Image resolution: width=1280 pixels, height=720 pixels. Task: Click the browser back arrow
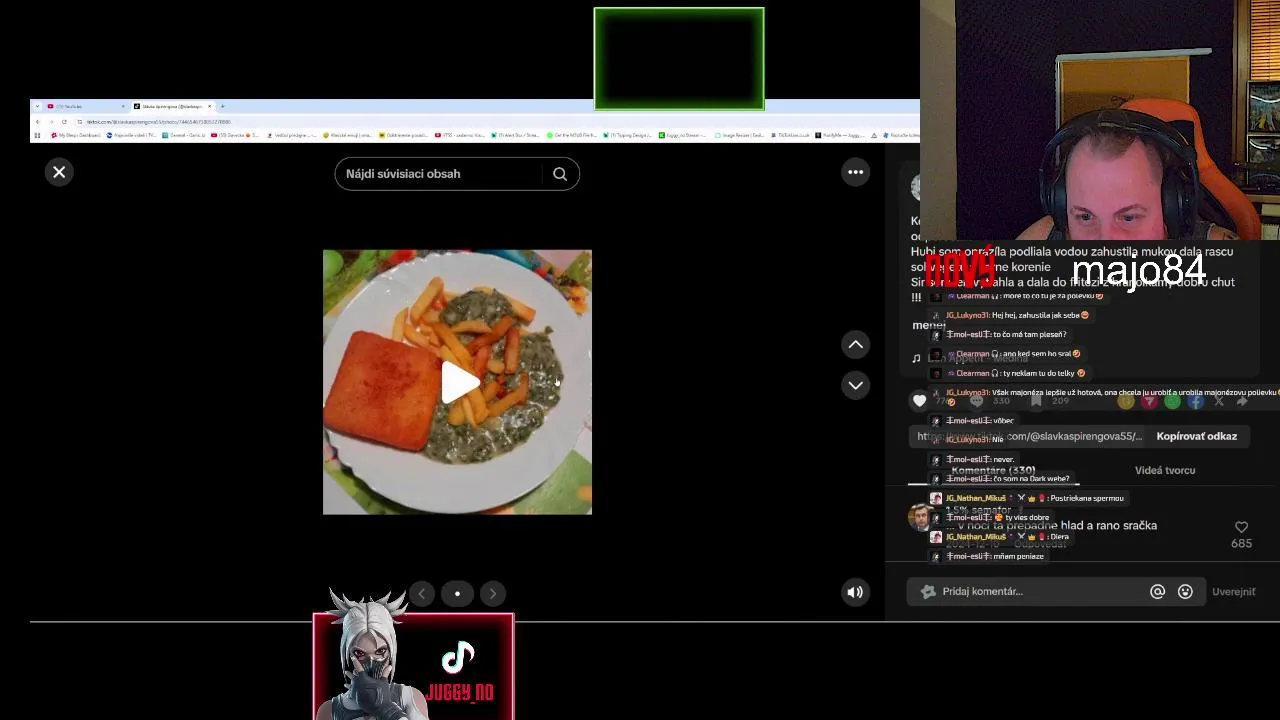pyautogui.click(x=38, y=122)
